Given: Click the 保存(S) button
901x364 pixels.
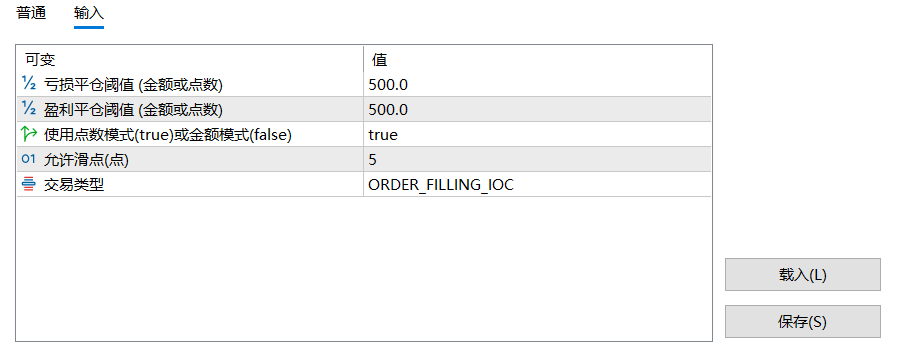Looking at the screenshot, I should (x=802, y=322).
